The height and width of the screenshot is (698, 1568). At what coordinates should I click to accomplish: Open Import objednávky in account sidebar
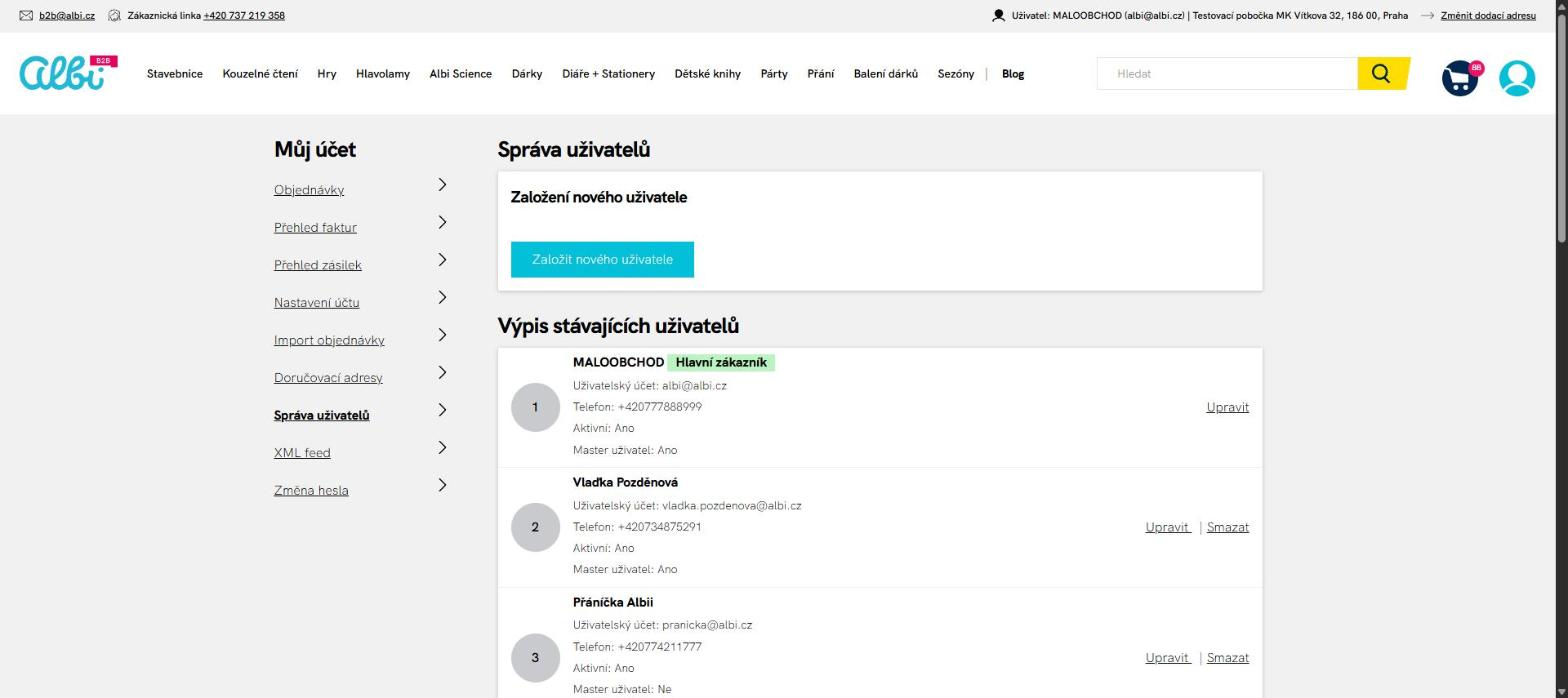pyautogui.click(x=329, y=340)
